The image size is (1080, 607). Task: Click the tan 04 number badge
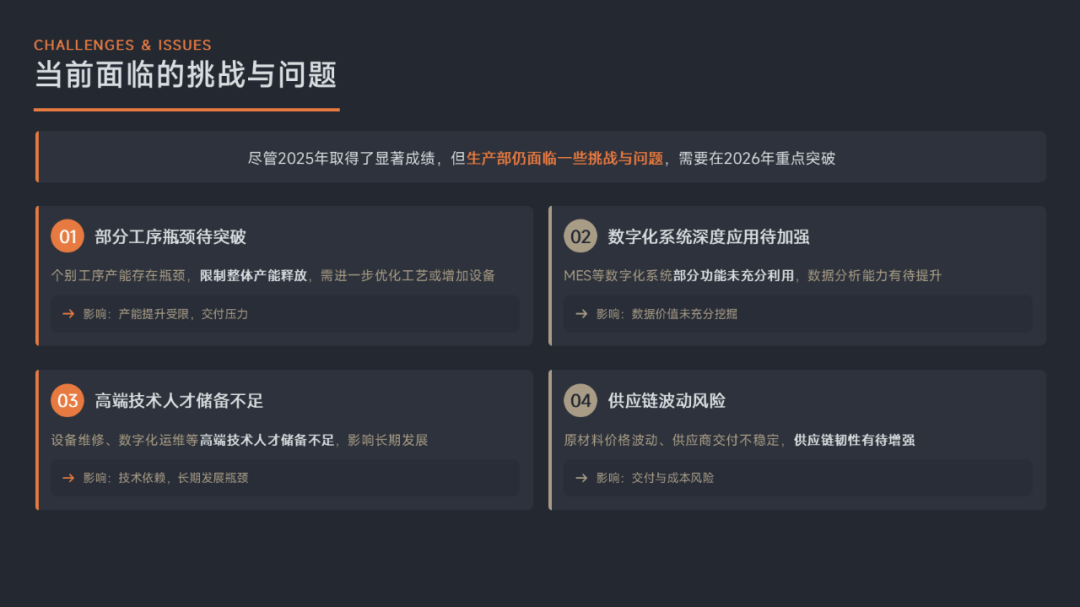(x=580, y=401)
